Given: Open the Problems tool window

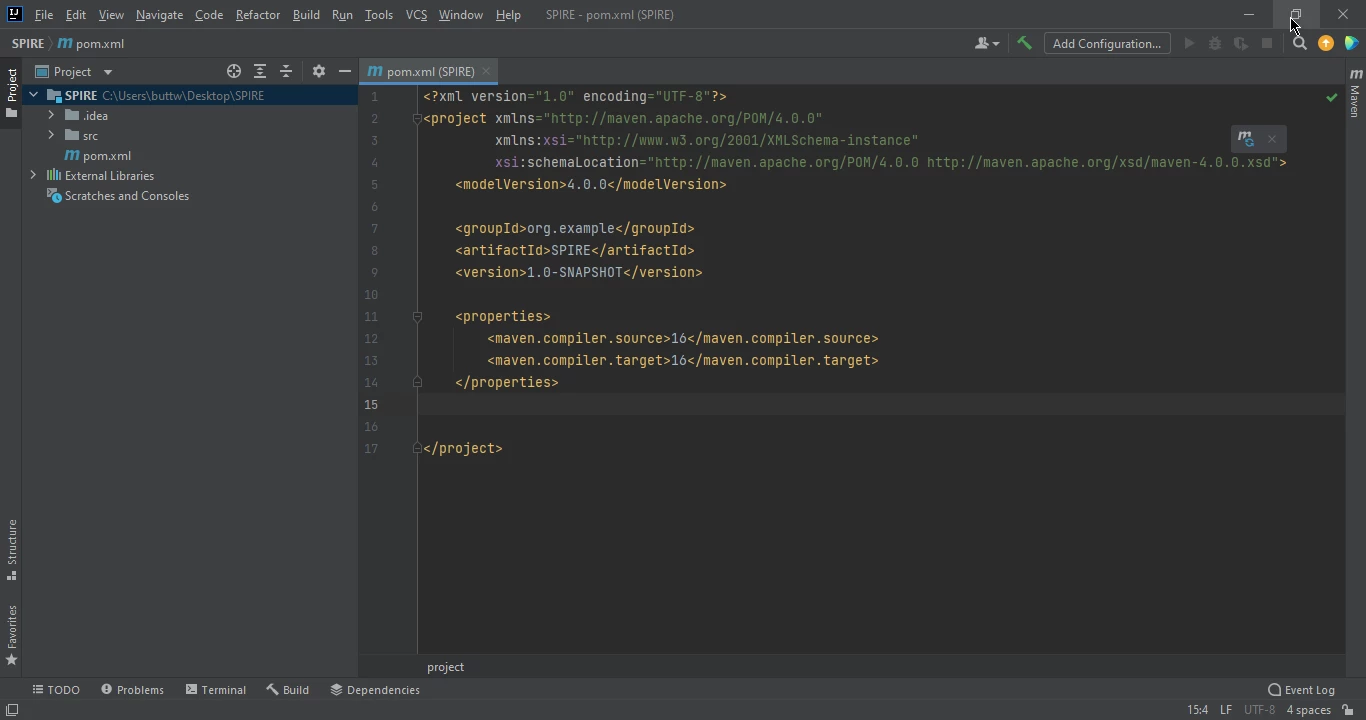Looking at the screenshot, I should pyautogui.click(x=132, y=690).
